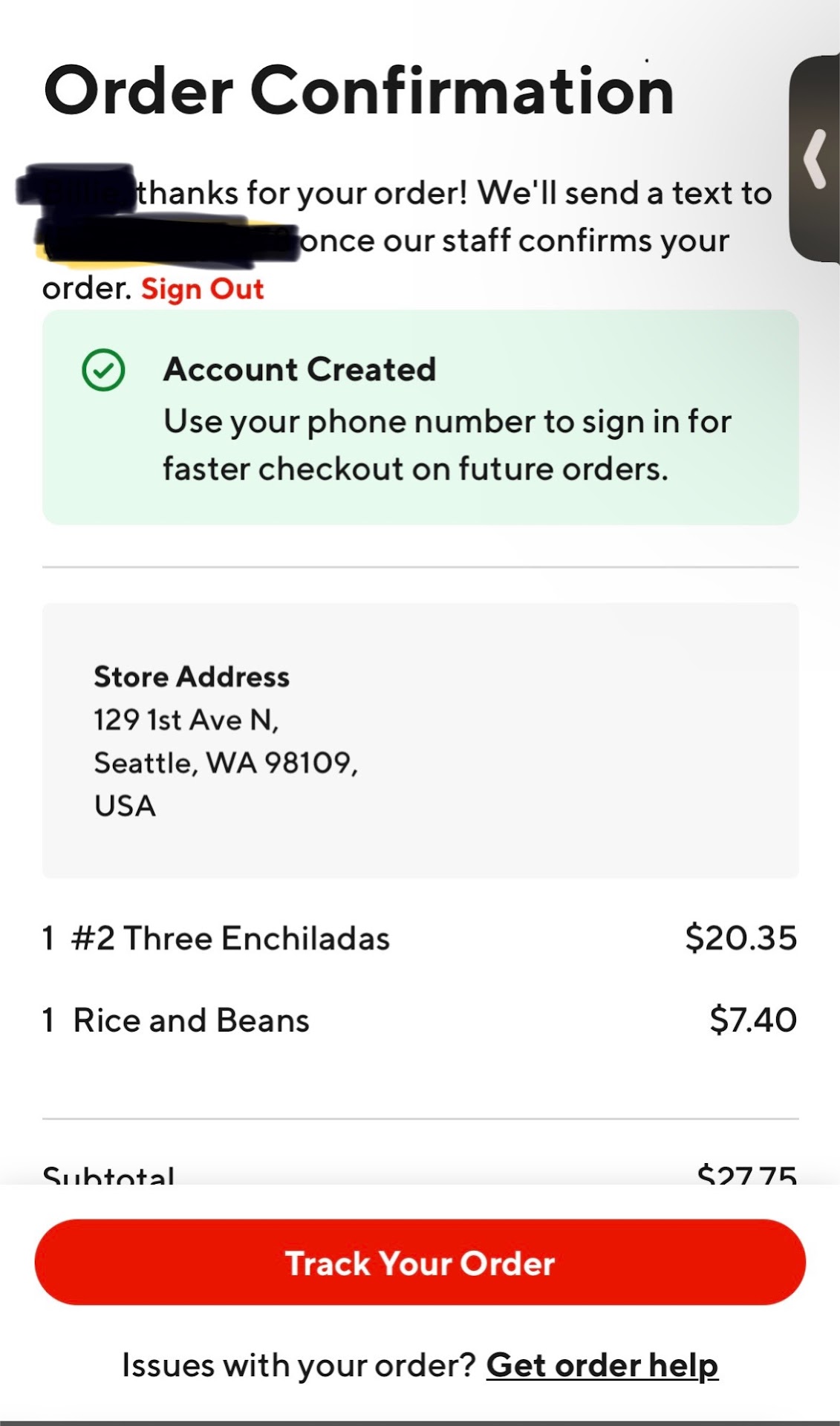Select the Account Created banner title
The width and height of the screenshot is (840, 1426).
click(299, 369)
